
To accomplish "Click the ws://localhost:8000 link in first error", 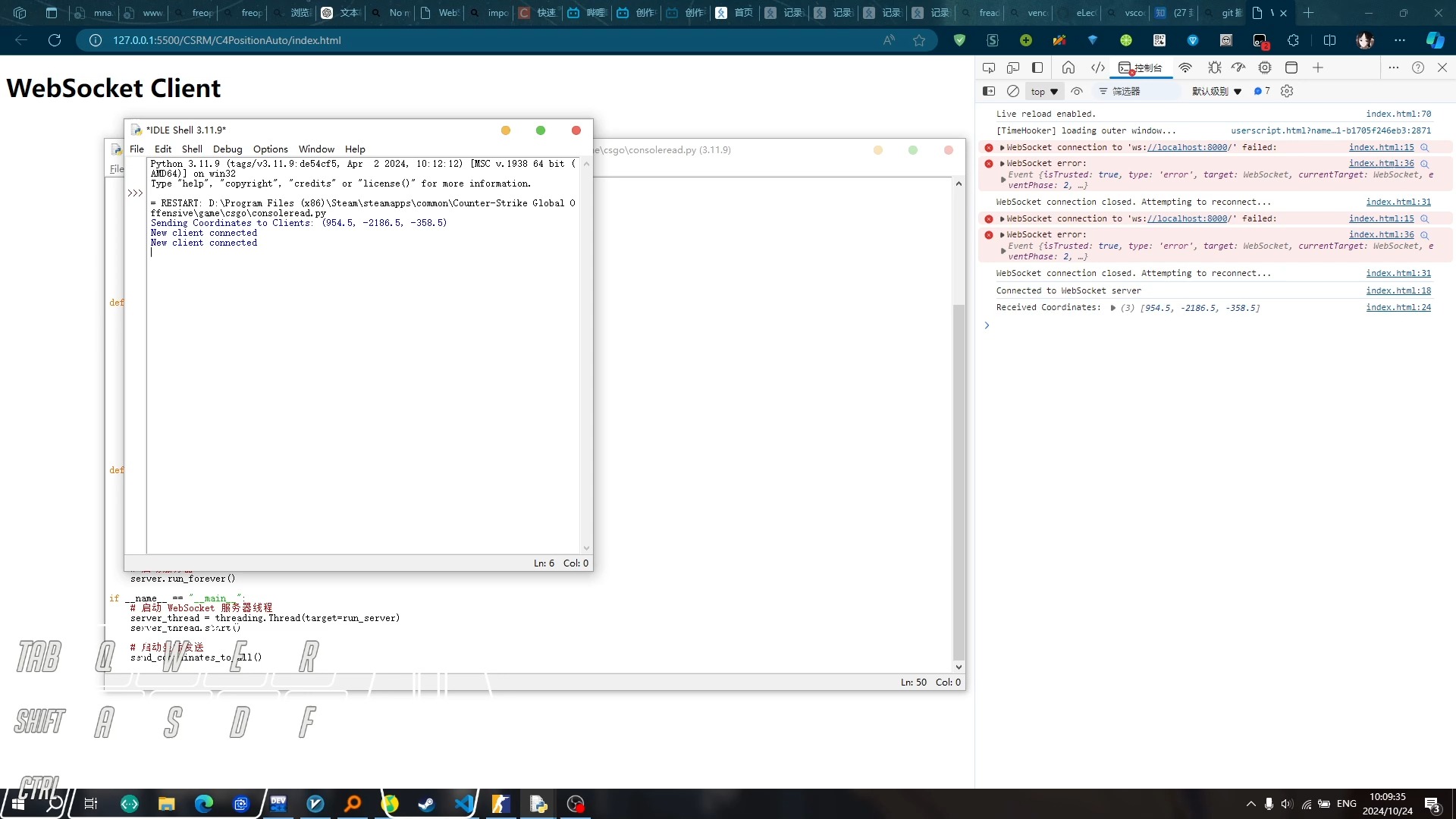I will click(1187, 147).
